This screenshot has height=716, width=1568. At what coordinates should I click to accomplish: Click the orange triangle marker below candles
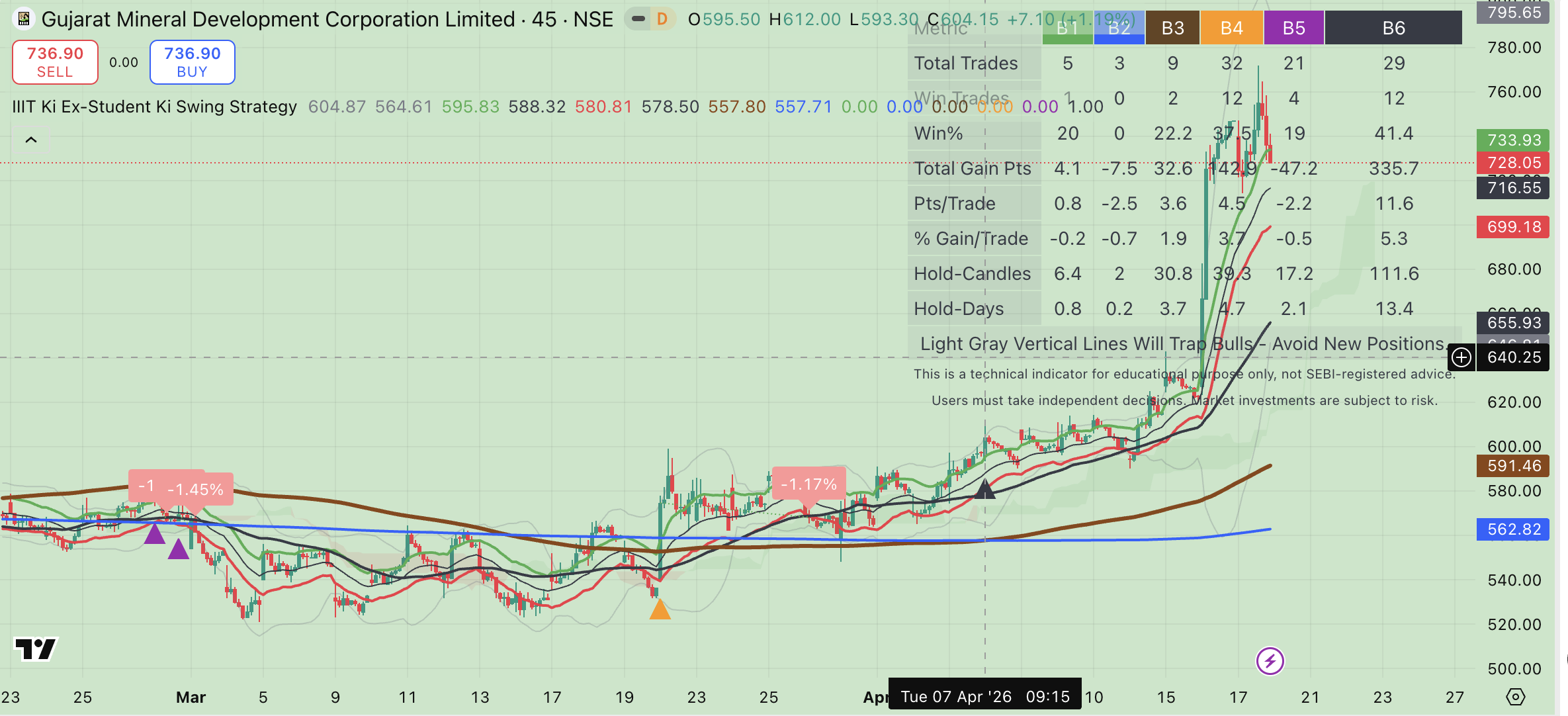click(x=660, y=609)
